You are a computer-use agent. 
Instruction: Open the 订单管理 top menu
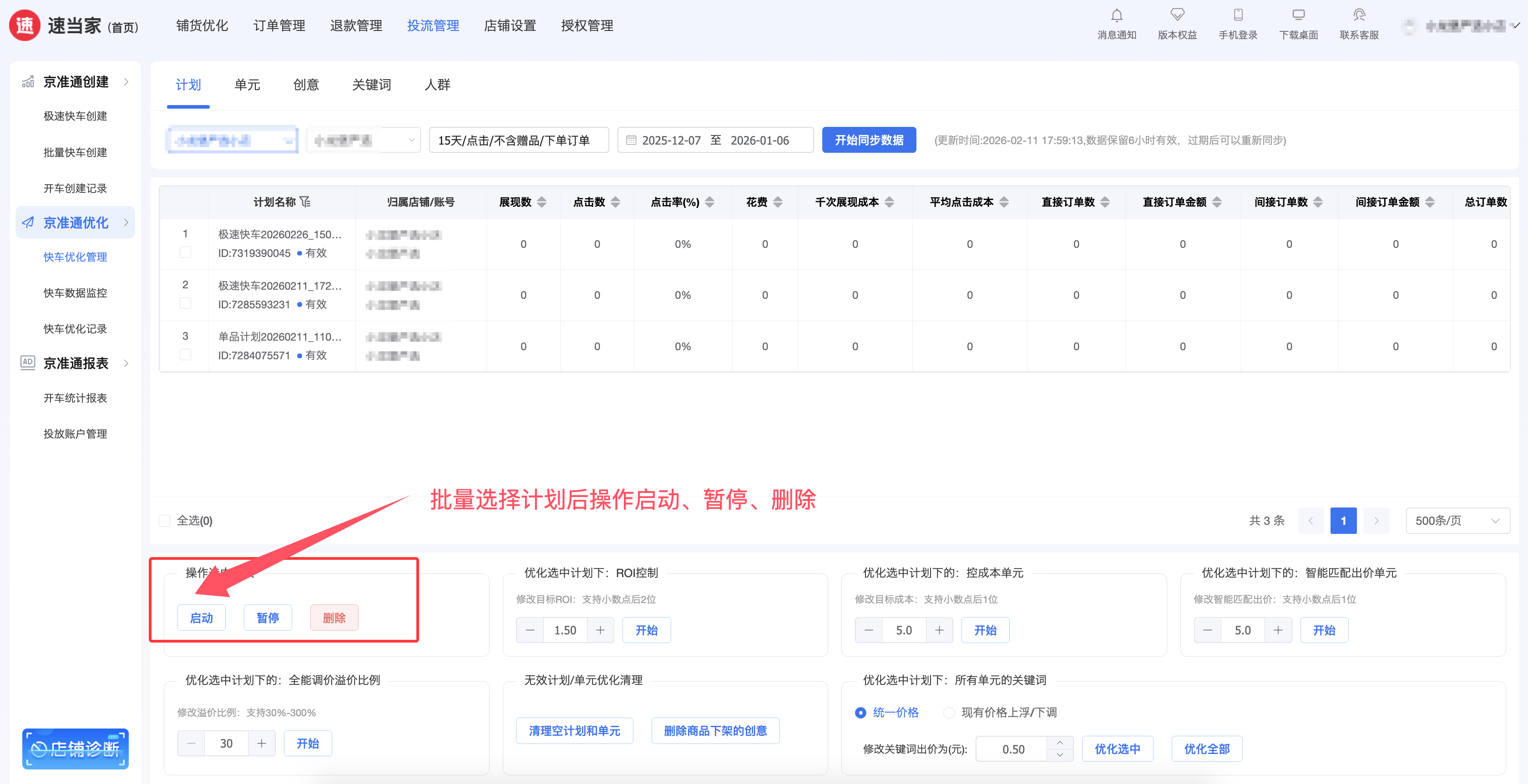279,25
